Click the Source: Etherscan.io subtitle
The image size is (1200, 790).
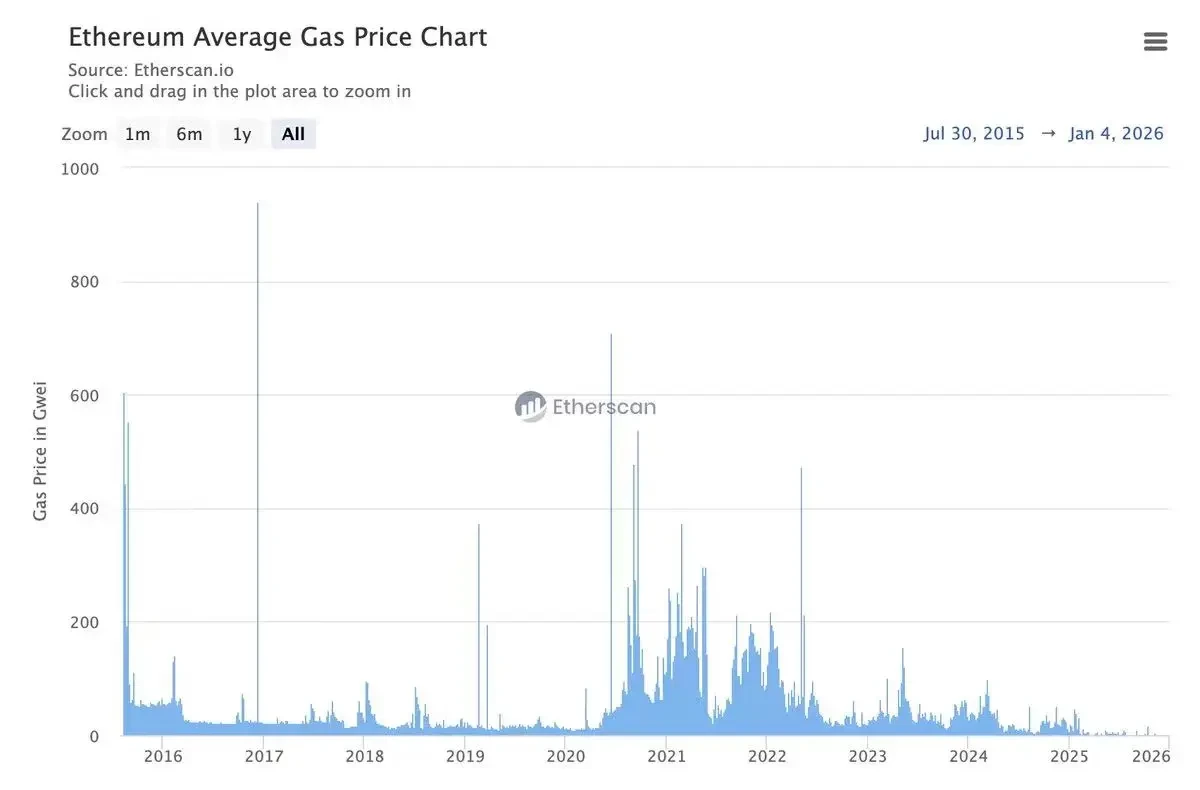tap(151, 70)
